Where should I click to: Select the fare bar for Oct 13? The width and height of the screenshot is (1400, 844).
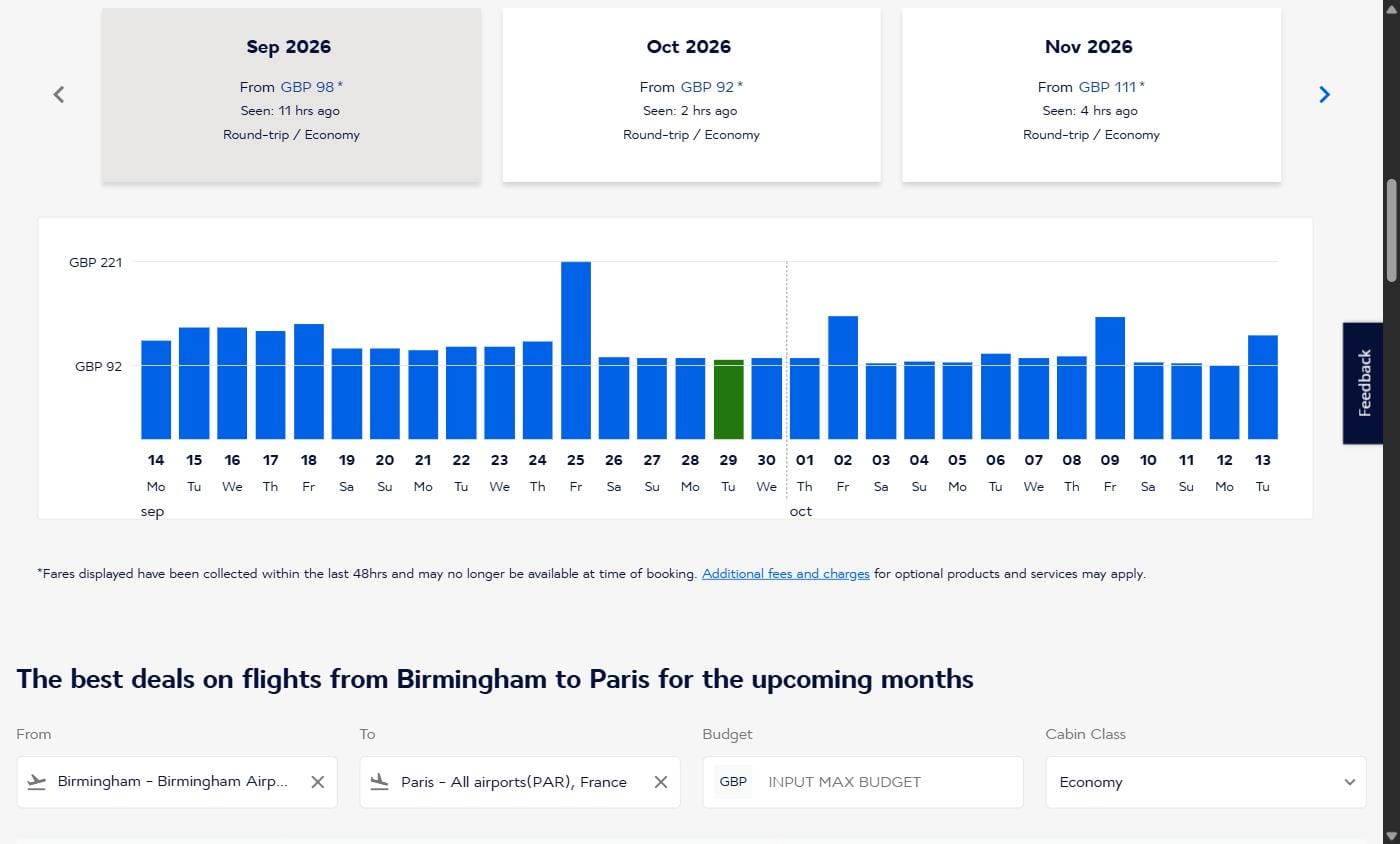(x=1263, y=387)
